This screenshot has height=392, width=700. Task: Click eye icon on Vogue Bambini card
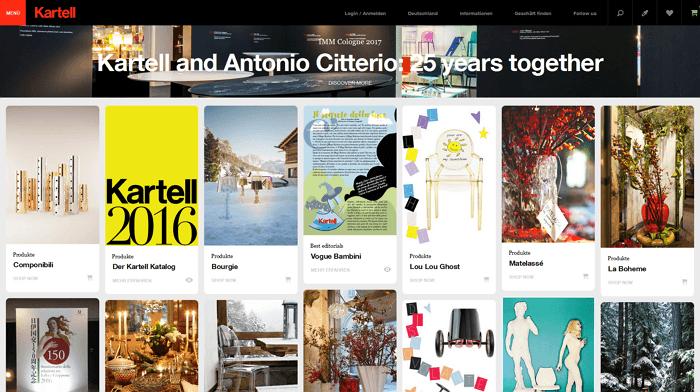click(387, 269)
